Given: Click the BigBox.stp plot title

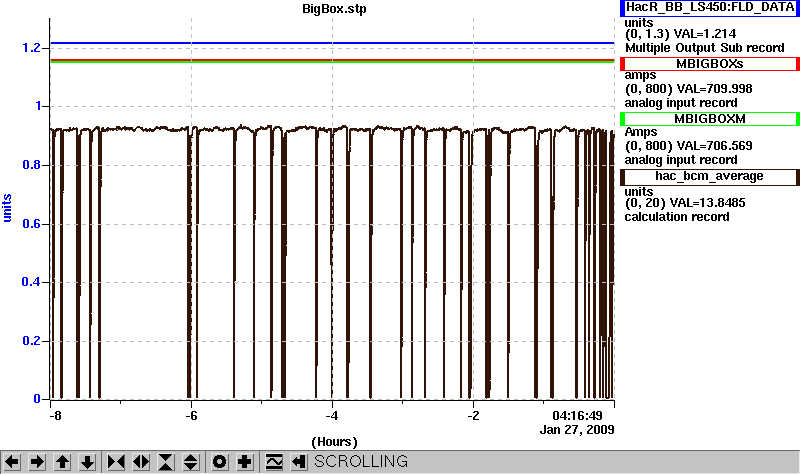Looking at the screenshot, I should coord(334,9).
